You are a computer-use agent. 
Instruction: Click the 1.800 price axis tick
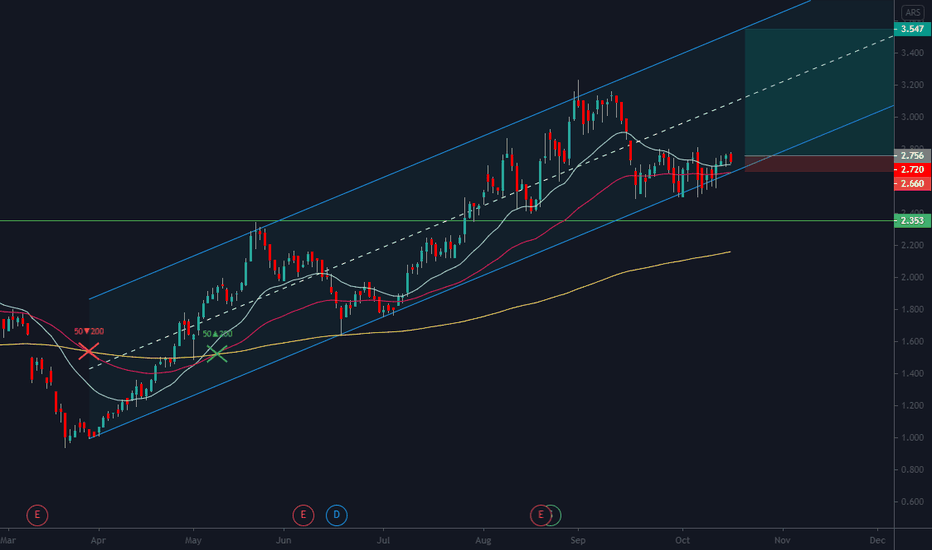point(912,309)
